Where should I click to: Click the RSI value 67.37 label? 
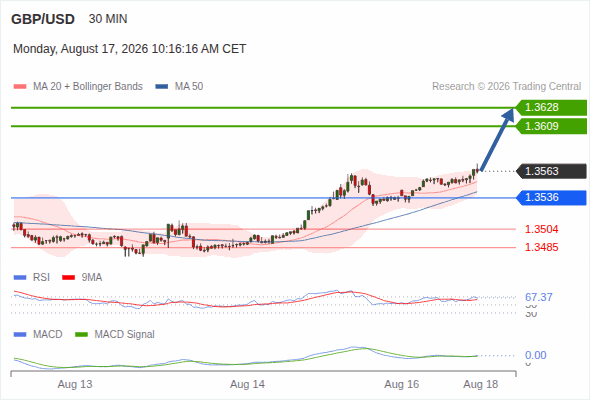pyautogui.click(x=539, y=297)
